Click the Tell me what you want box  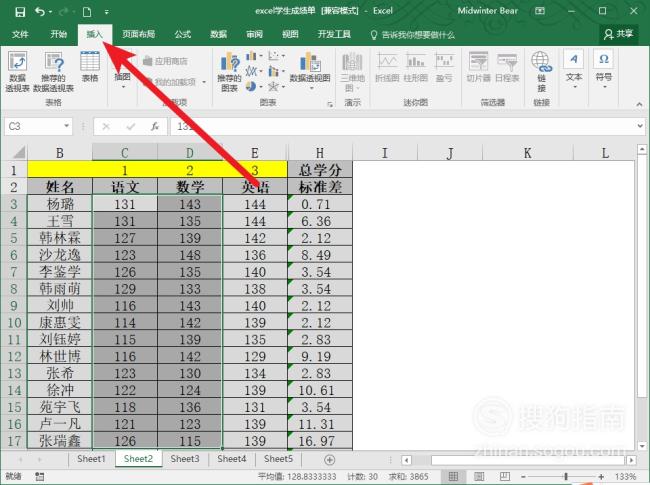click(x=412, y=34)
